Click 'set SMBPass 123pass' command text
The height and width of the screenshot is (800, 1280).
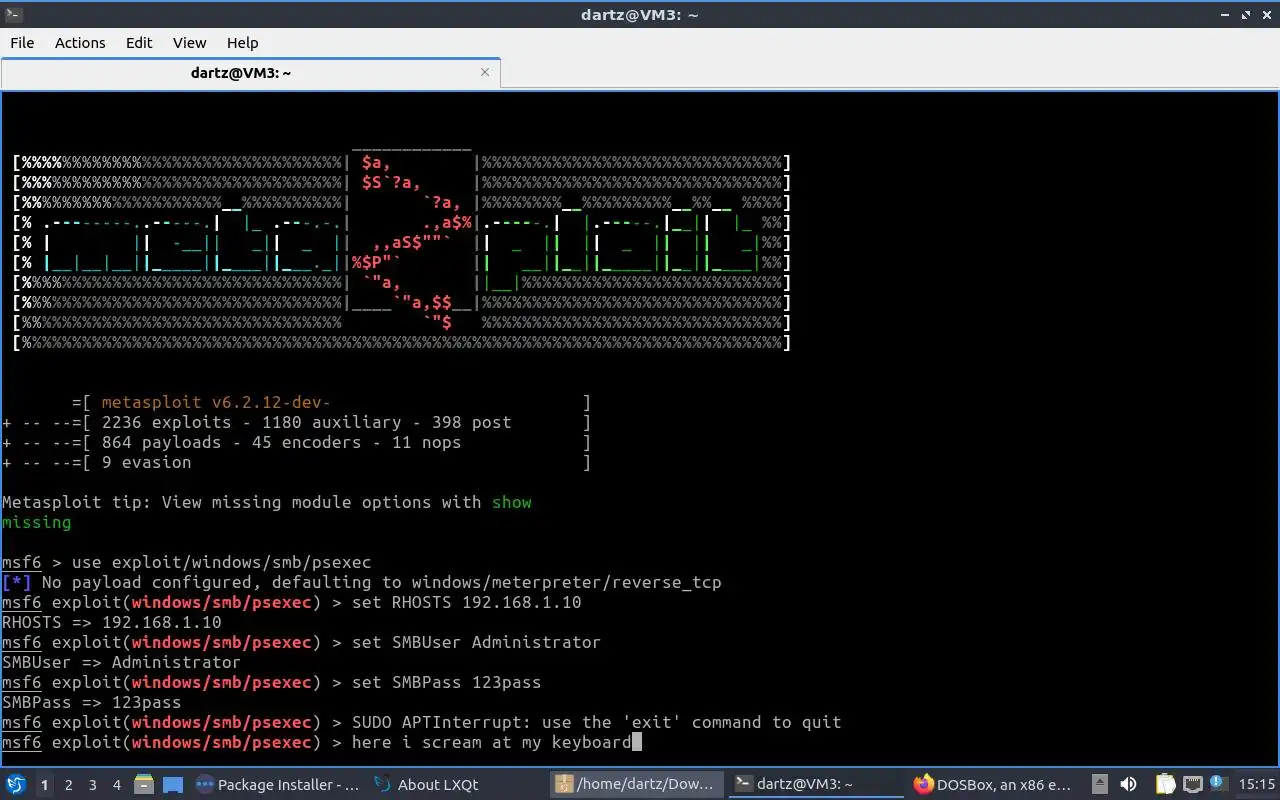pos(446,682)
